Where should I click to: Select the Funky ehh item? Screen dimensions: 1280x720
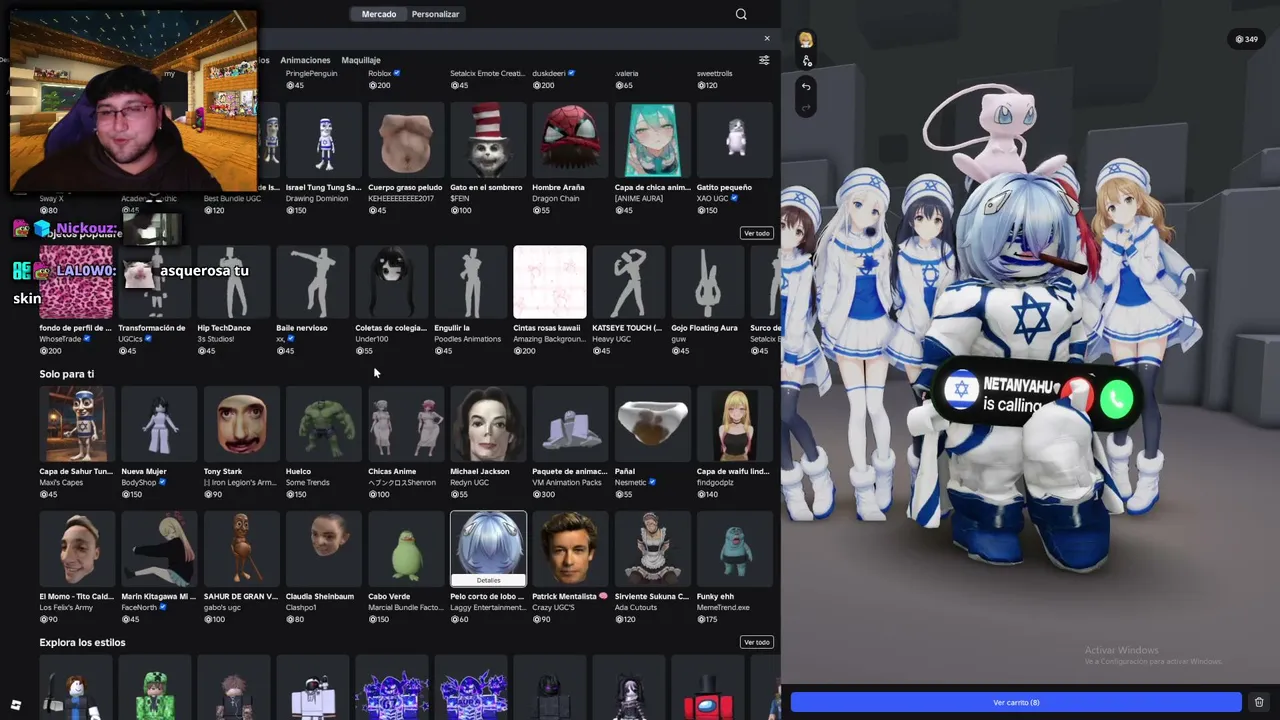(735, 549)
